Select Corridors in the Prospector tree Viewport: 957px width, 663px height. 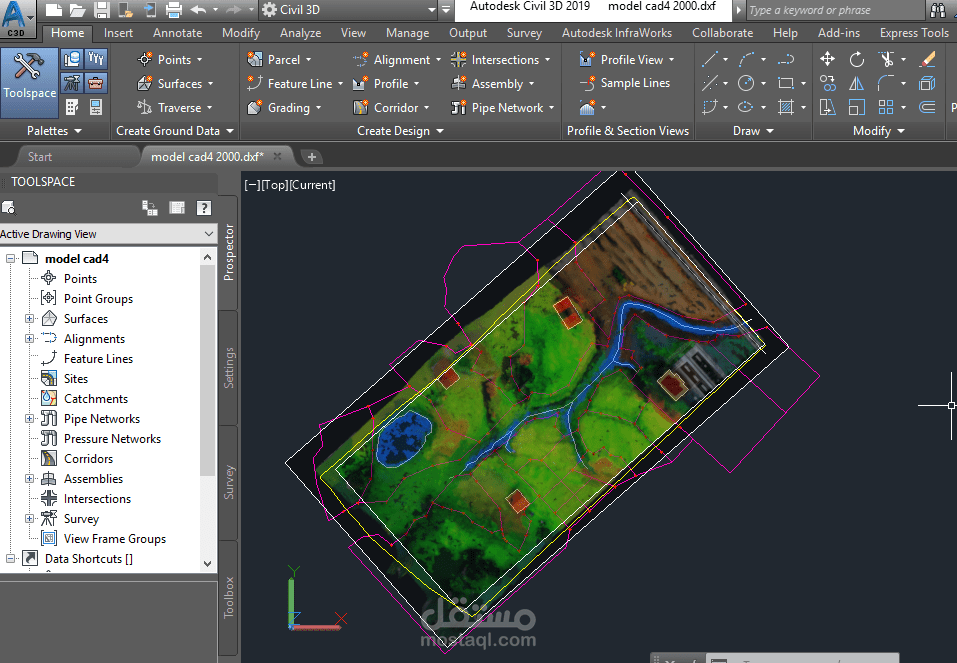point(88,458)
